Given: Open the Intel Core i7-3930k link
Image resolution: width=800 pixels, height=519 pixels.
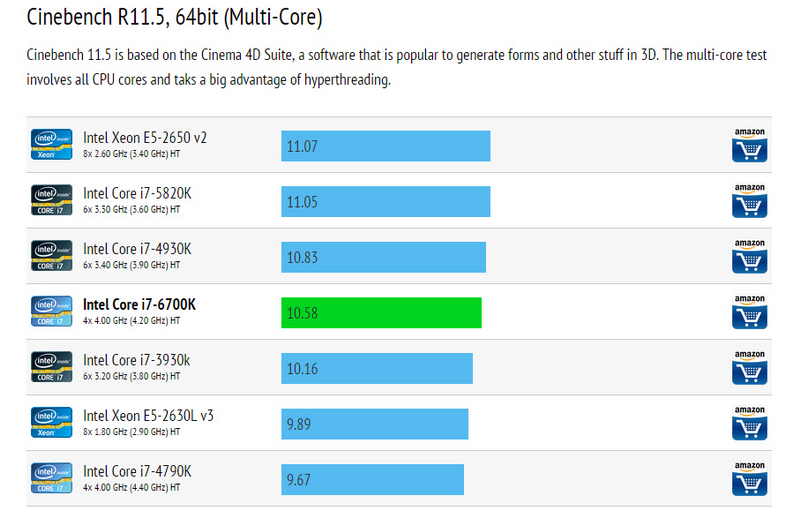Looking at the screenshot, I should [136, 360].
